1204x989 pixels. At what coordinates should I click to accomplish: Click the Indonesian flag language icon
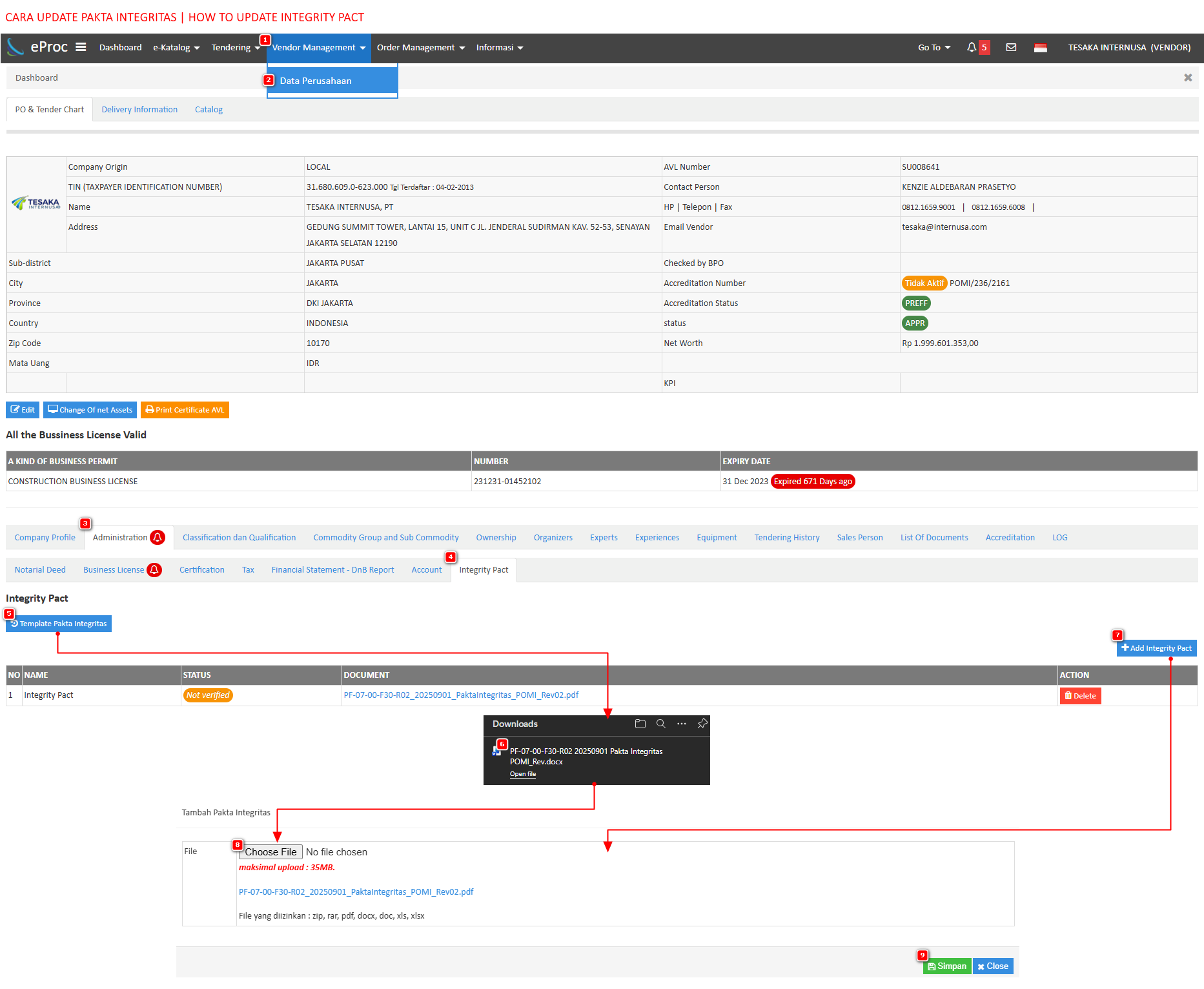(1040, 48)
